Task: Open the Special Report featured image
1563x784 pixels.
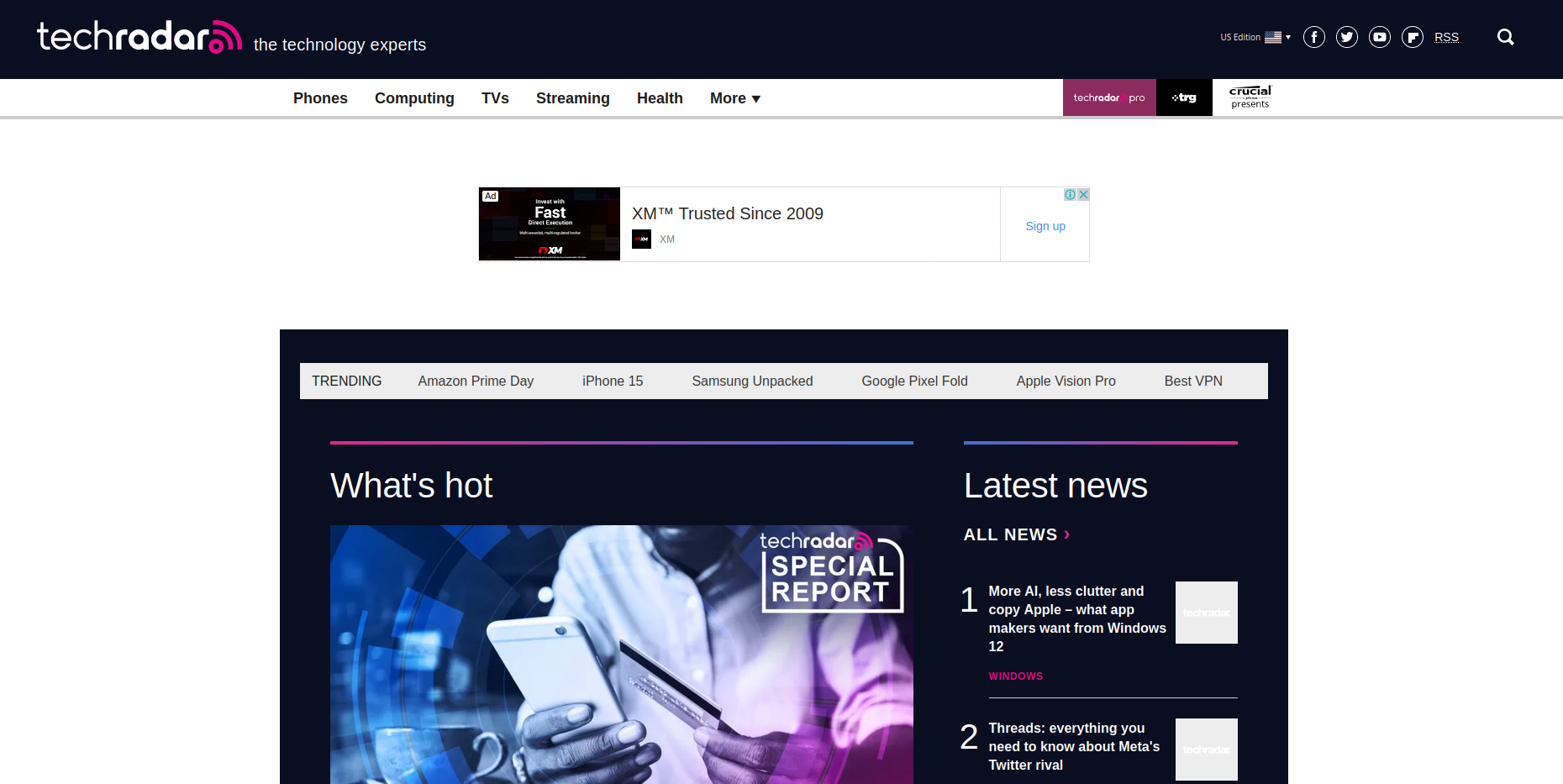Action: tap(622, 655)
